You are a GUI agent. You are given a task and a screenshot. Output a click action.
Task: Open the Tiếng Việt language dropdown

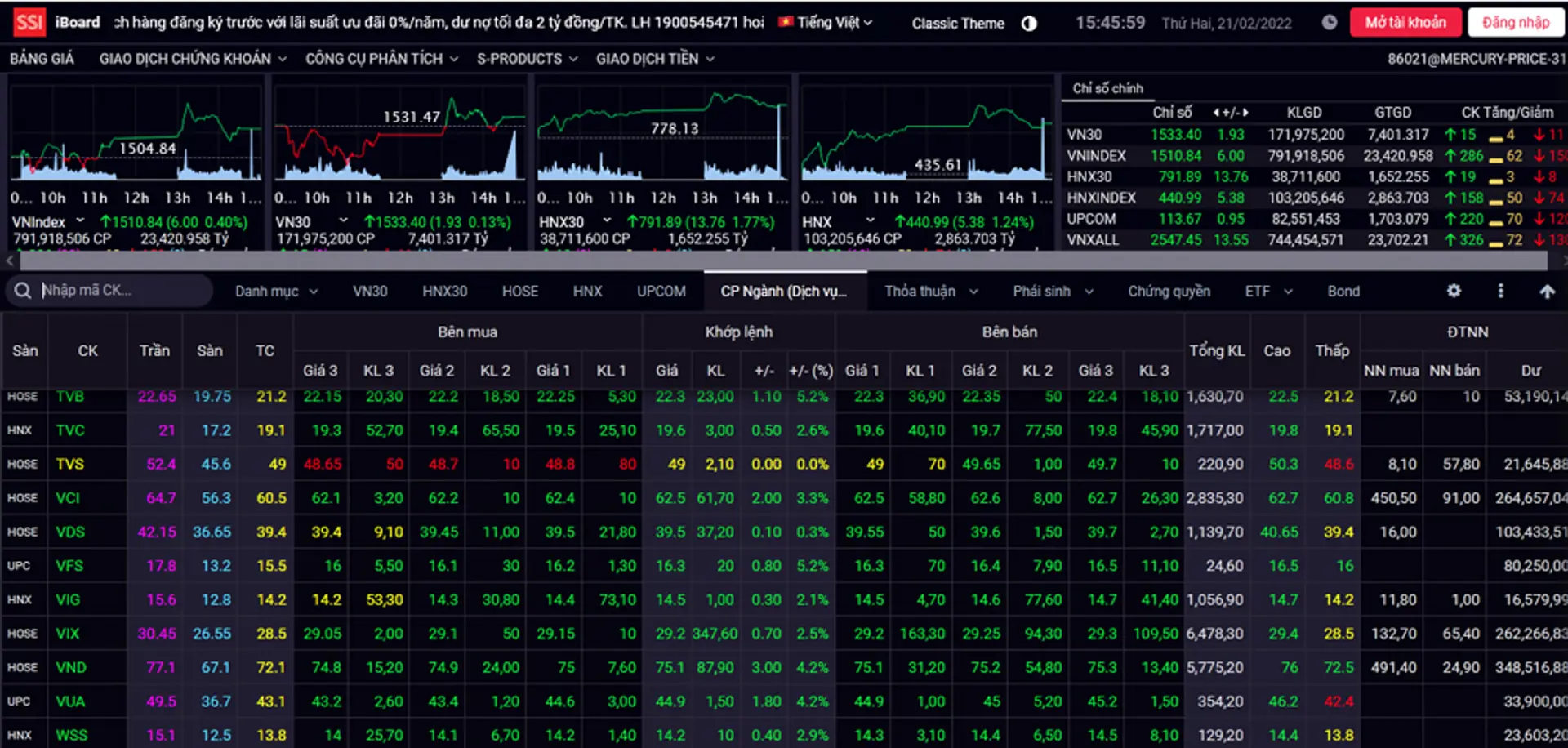pyautogui.click(x=834, y=23)
